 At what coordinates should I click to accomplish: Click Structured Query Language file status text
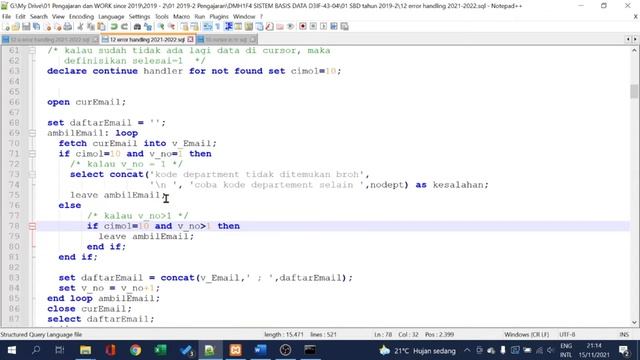tap(41, 334)
